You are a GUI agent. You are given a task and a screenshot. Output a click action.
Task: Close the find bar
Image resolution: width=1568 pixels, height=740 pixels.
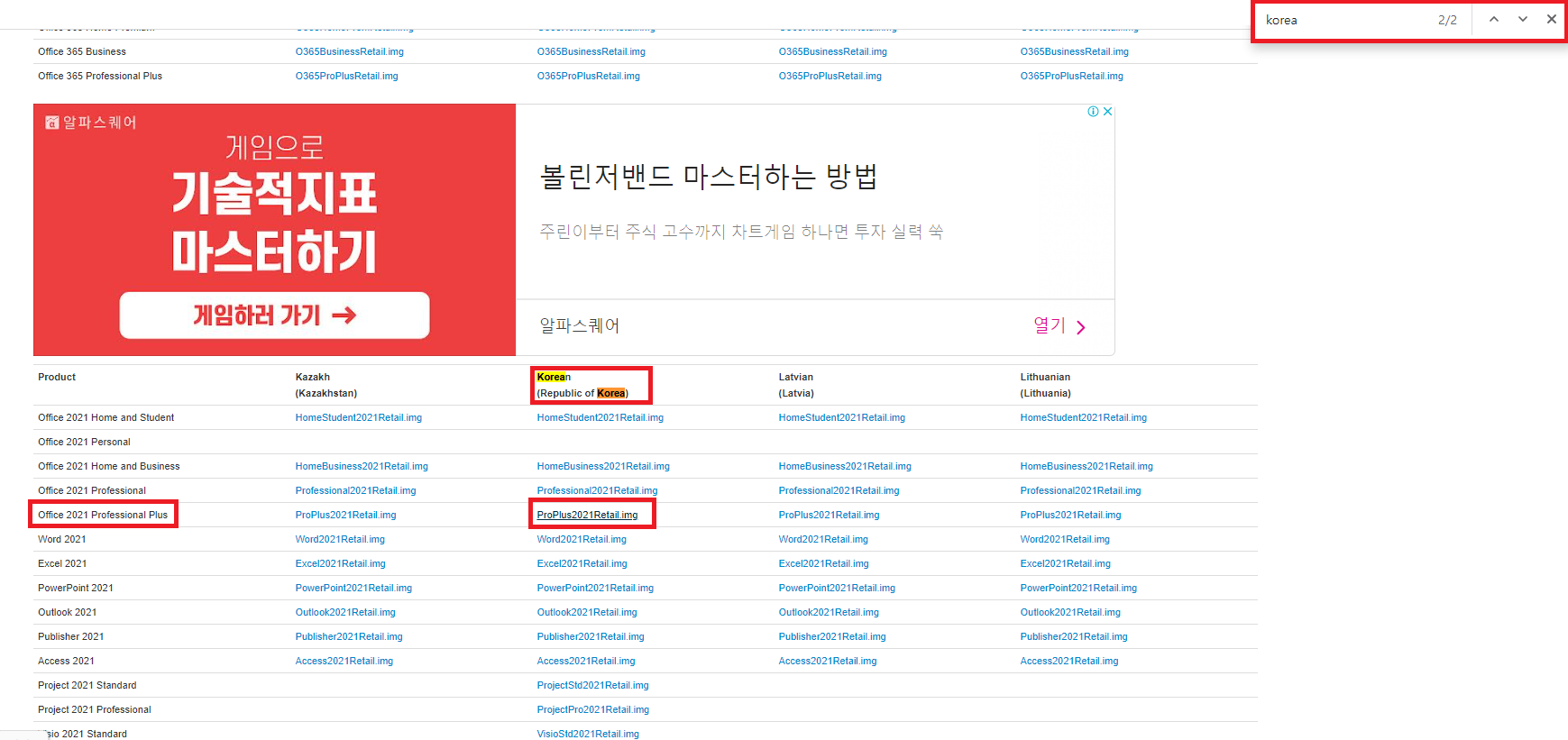point(1552,19)
